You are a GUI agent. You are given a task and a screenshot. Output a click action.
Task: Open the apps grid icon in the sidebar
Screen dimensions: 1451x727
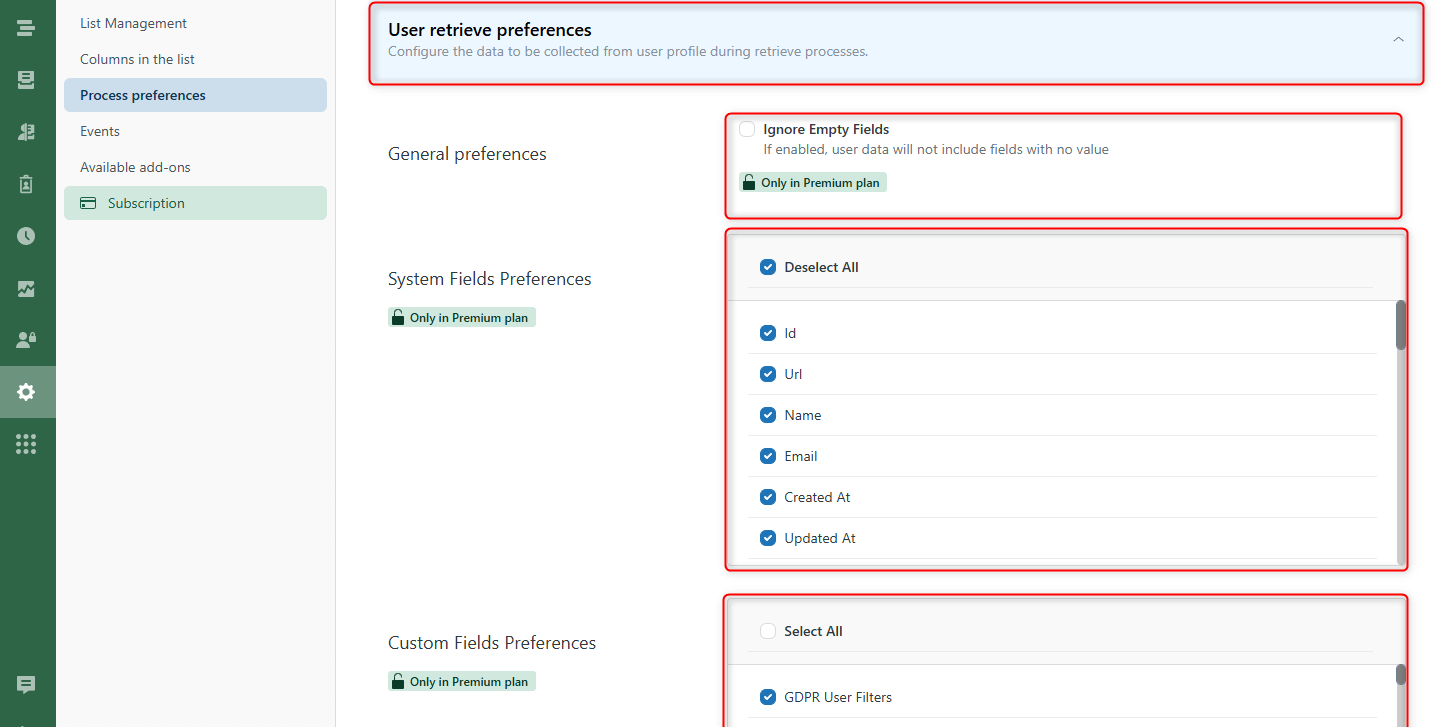pos(26,444)
